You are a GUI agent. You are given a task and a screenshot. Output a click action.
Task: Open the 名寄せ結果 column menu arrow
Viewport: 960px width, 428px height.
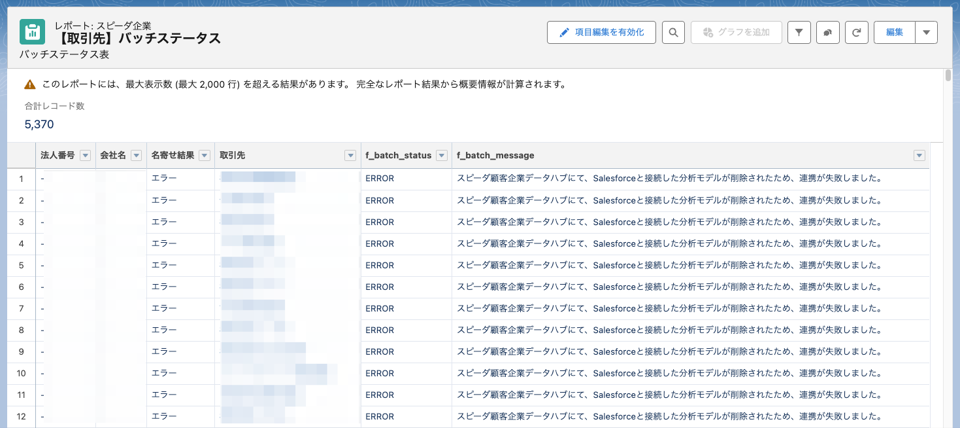[x=204, y=156]
